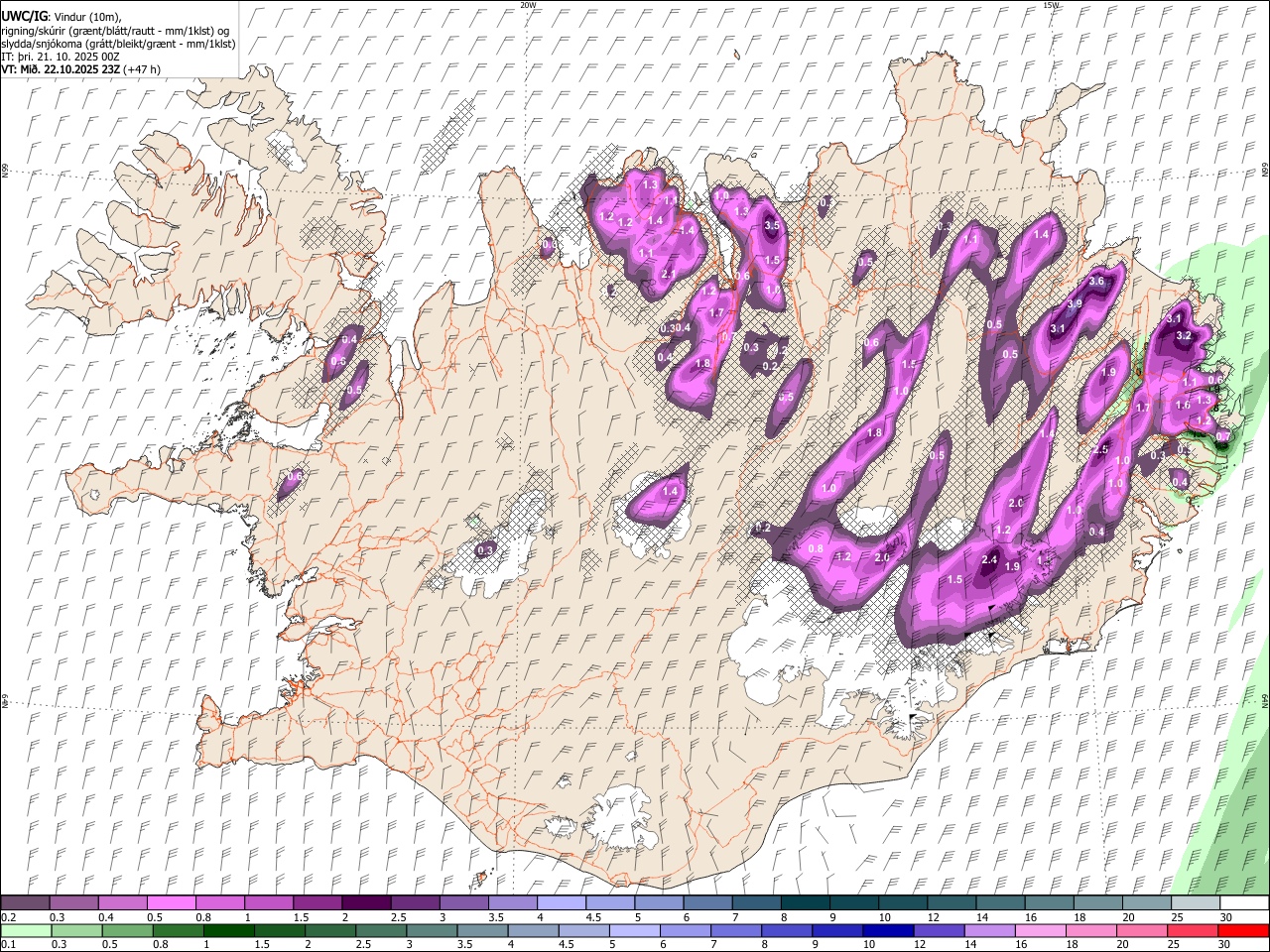Click the 2.4 value label on the map
The image size is (1270, 952).
(x=989, y=560)
